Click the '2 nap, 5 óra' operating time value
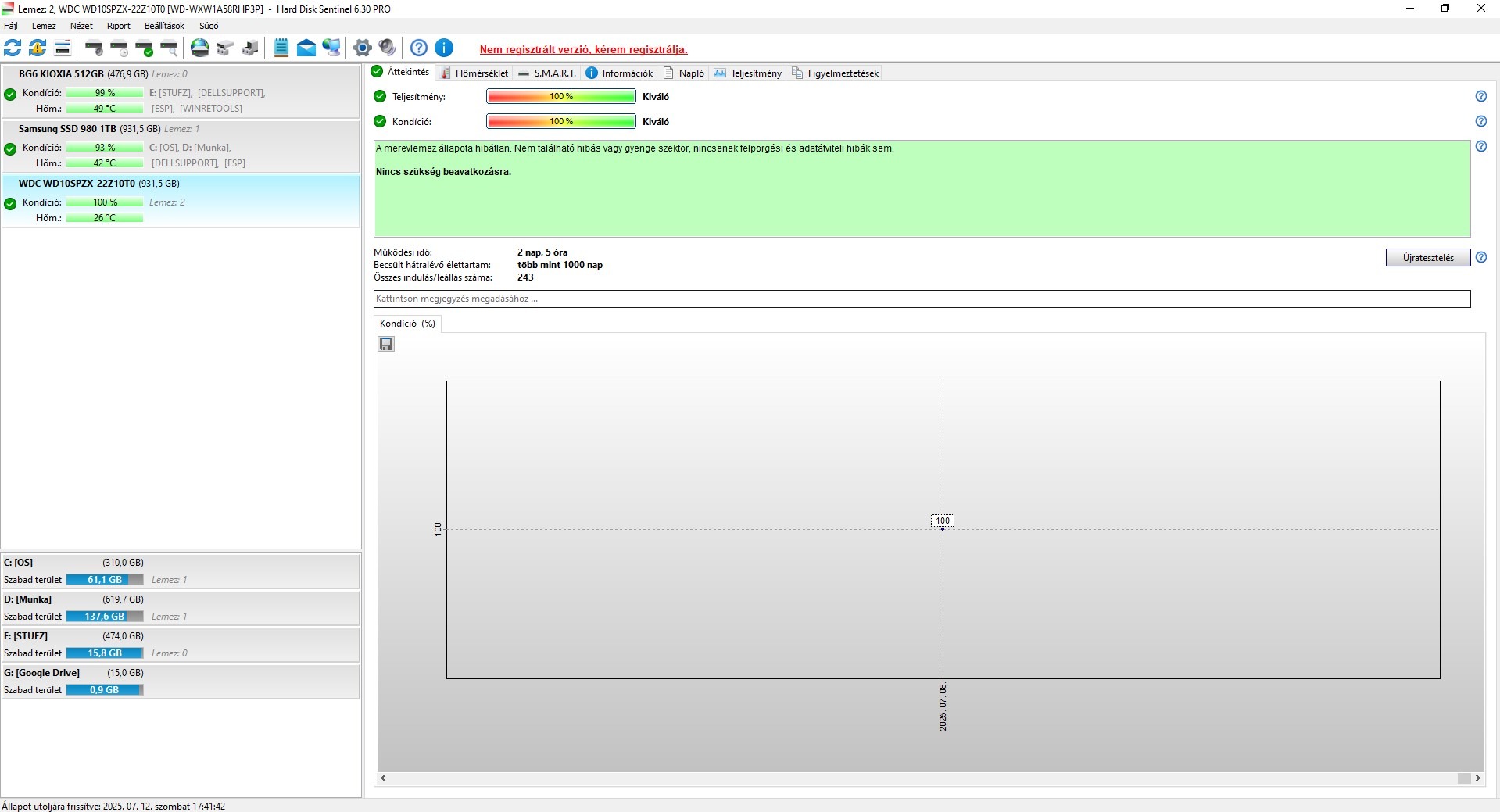Image resolution: width=1500 pixels, height=812 pixels. [542, 252]
